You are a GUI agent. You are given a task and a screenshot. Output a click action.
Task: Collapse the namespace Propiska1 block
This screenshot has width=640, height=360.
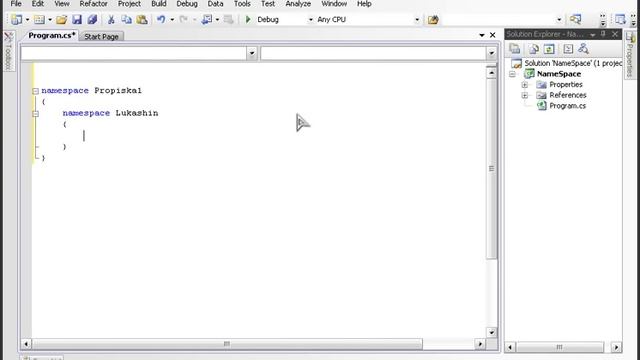36,91
